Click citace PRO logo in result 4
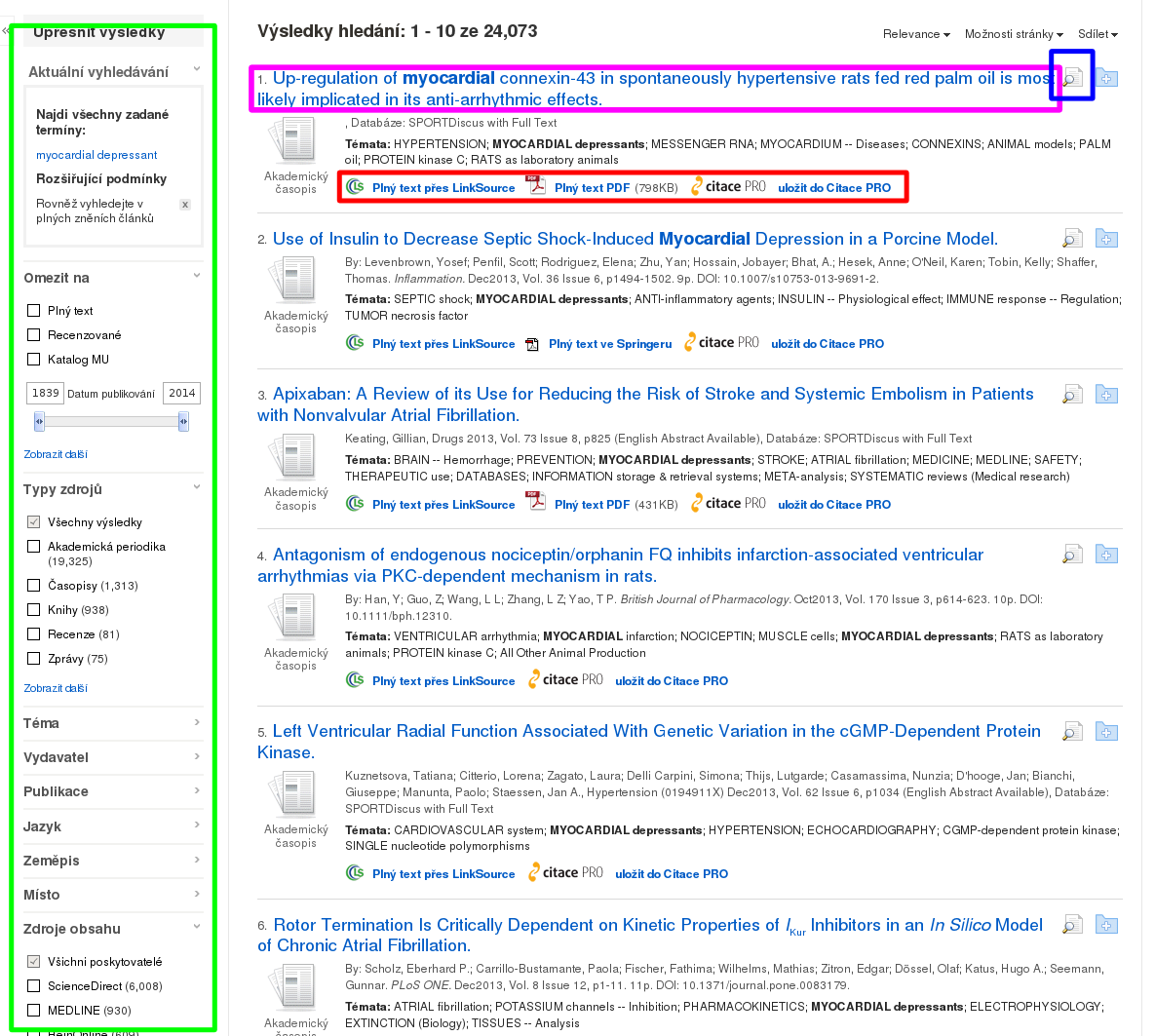The height and width of the screenshot is (1036, 1155). click(565, 679)
